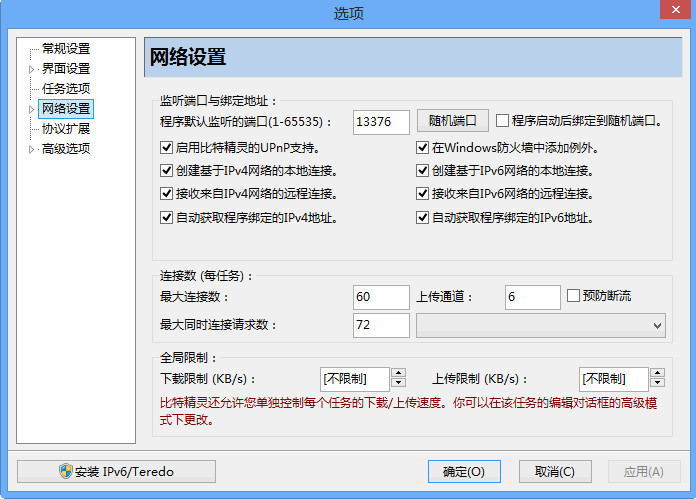Toggle 接收来自IPv4网络的远程连接 checkbox
696x499 pixels.
pyautogui.click(x=166, y=194)
